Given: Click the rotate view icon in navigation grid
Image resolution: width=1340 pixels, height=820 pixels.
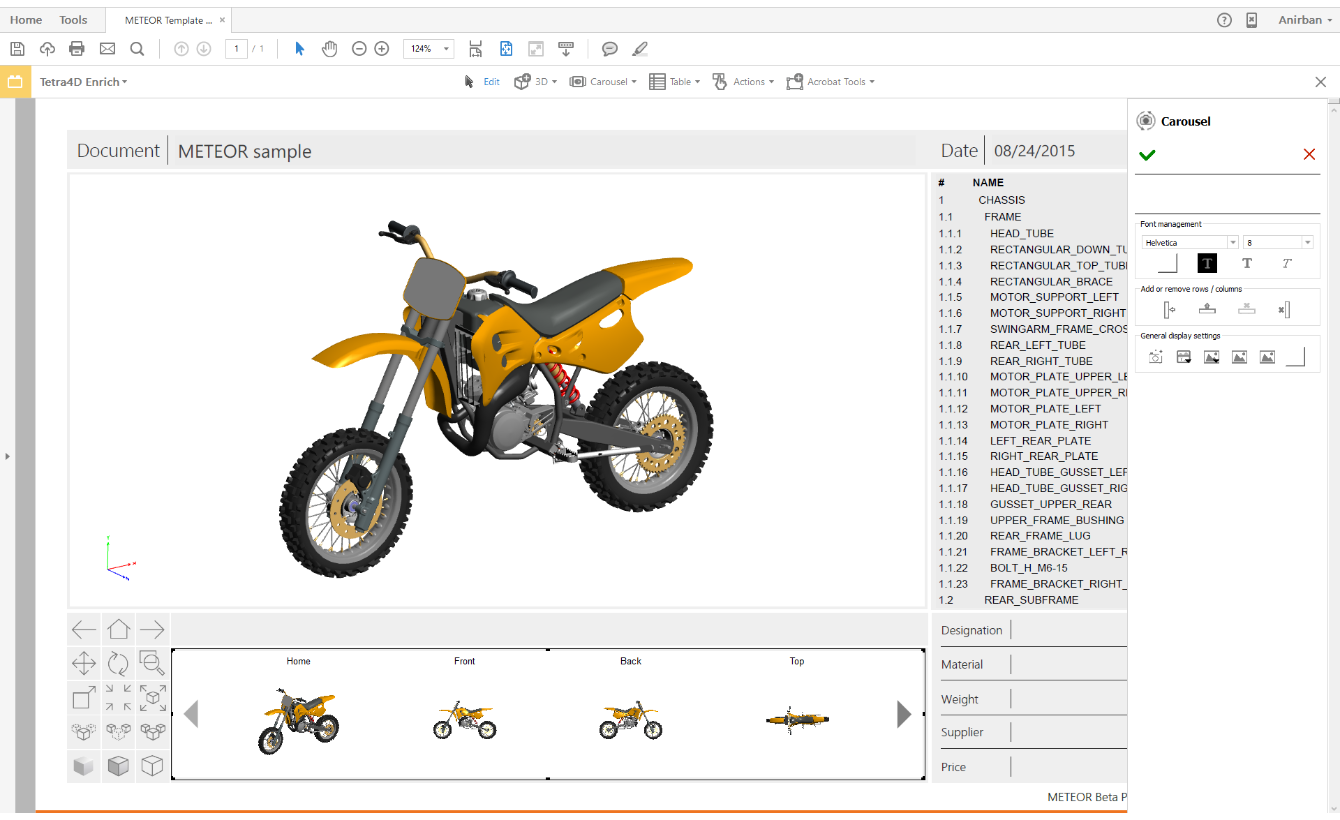Looking at the screenshot, I should (x=118, y=663).
